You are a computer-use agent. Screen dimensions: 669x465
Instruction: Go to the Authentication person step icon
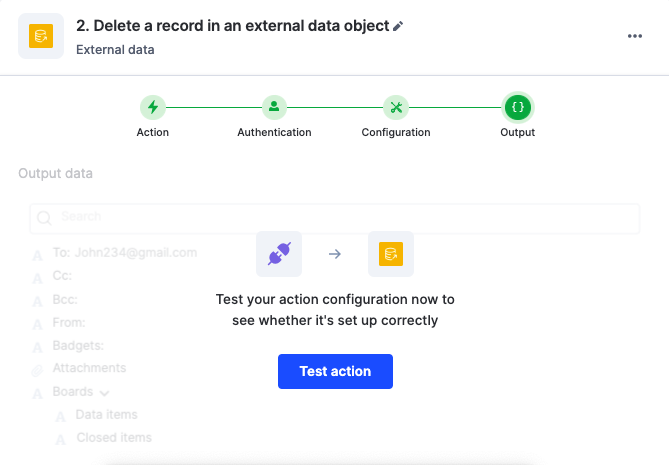coord(274,107)
